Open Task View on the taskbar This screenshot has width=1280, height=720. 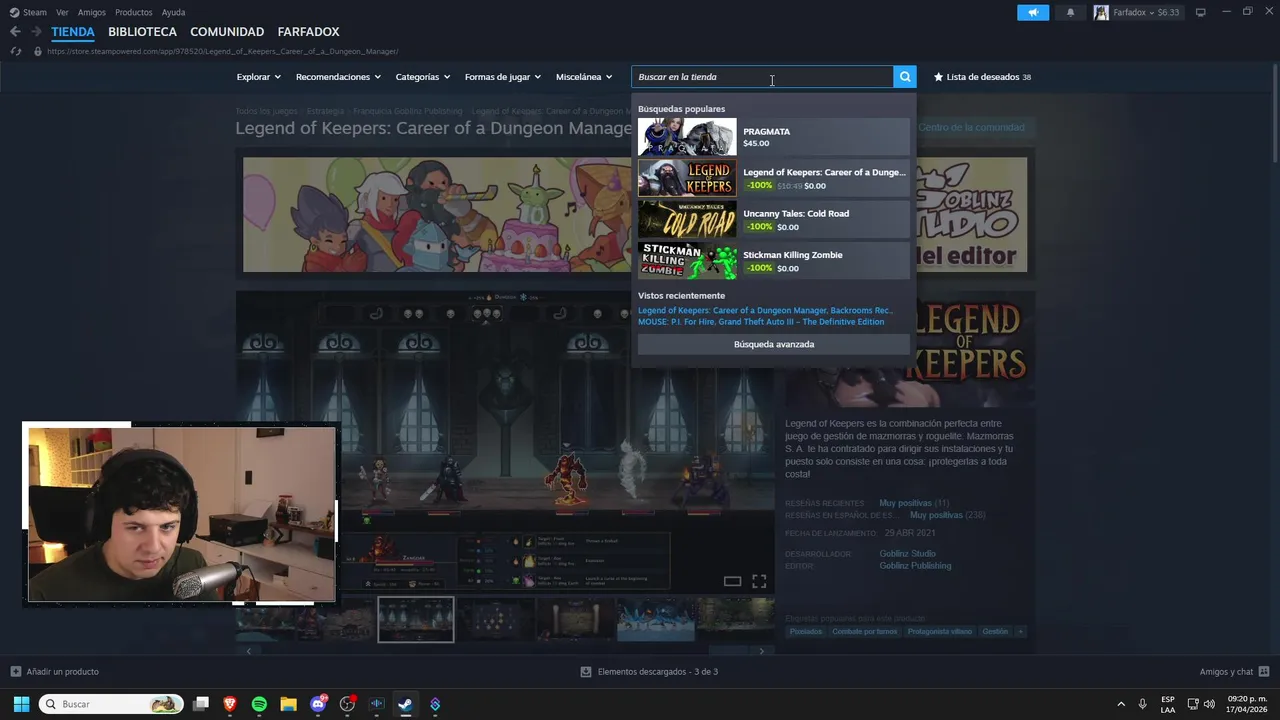pyautogui.click(x=201, y=704)
